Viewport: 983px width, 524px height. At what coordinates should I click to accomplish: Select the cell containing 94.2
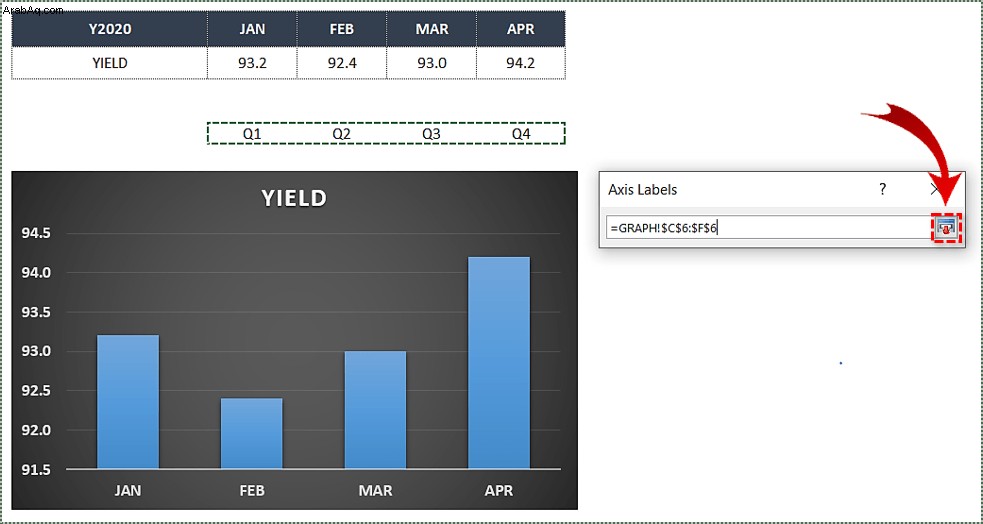point(521,63)
